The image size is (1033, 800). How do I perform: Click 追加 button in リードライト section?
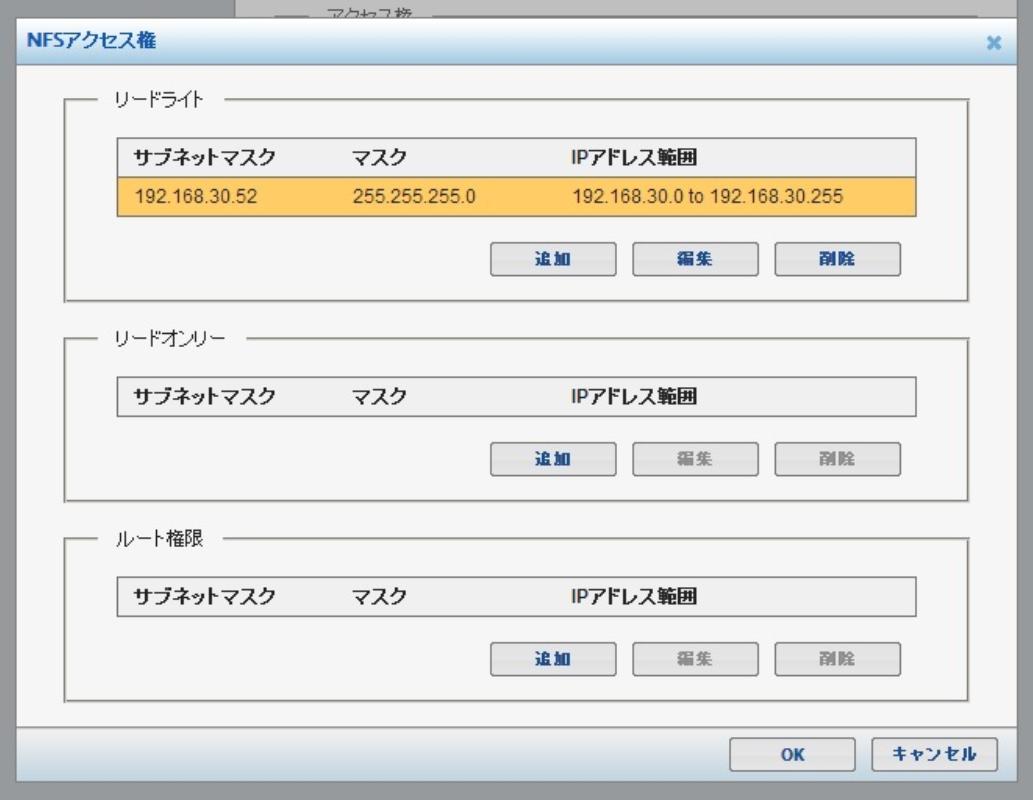[x=552, y=259]
